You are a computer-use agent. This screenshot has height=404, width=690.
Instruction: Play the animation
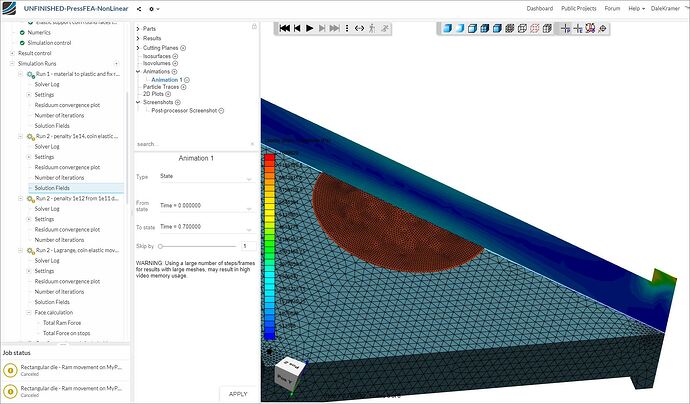[309, 28]
